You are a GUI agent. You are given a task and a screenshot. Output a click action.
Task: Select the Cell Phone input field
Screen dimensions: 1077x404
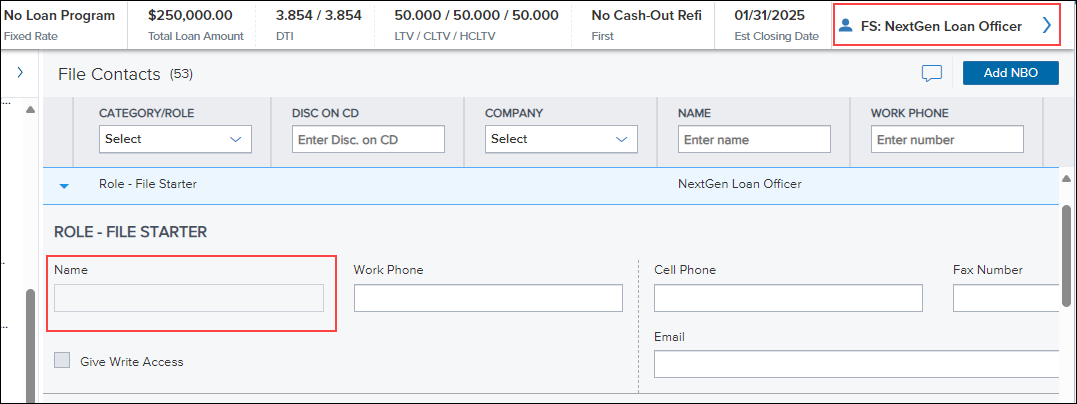point(788,298)
